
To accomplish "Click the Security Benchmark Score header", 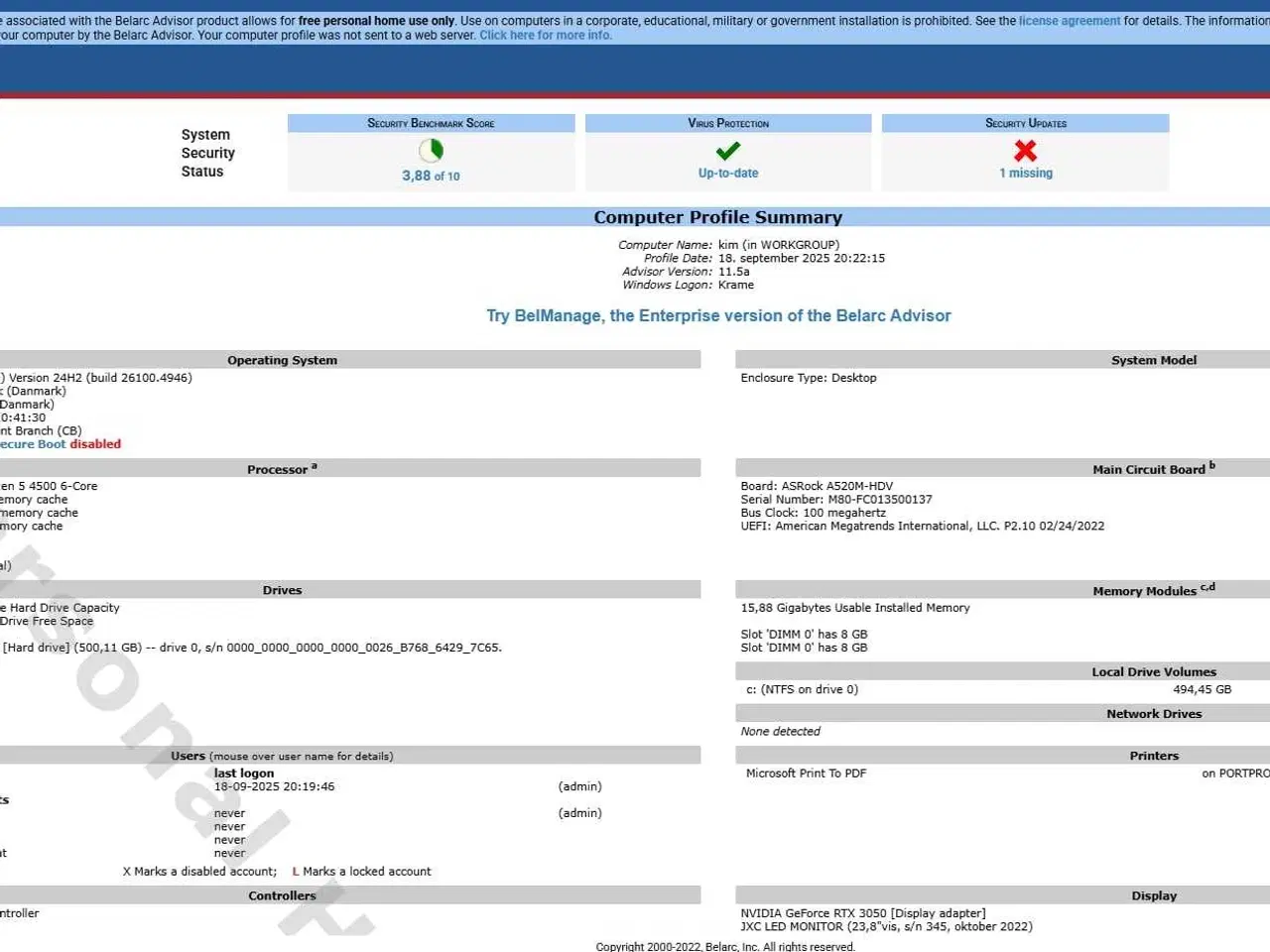I will click(x=431, y=123).
